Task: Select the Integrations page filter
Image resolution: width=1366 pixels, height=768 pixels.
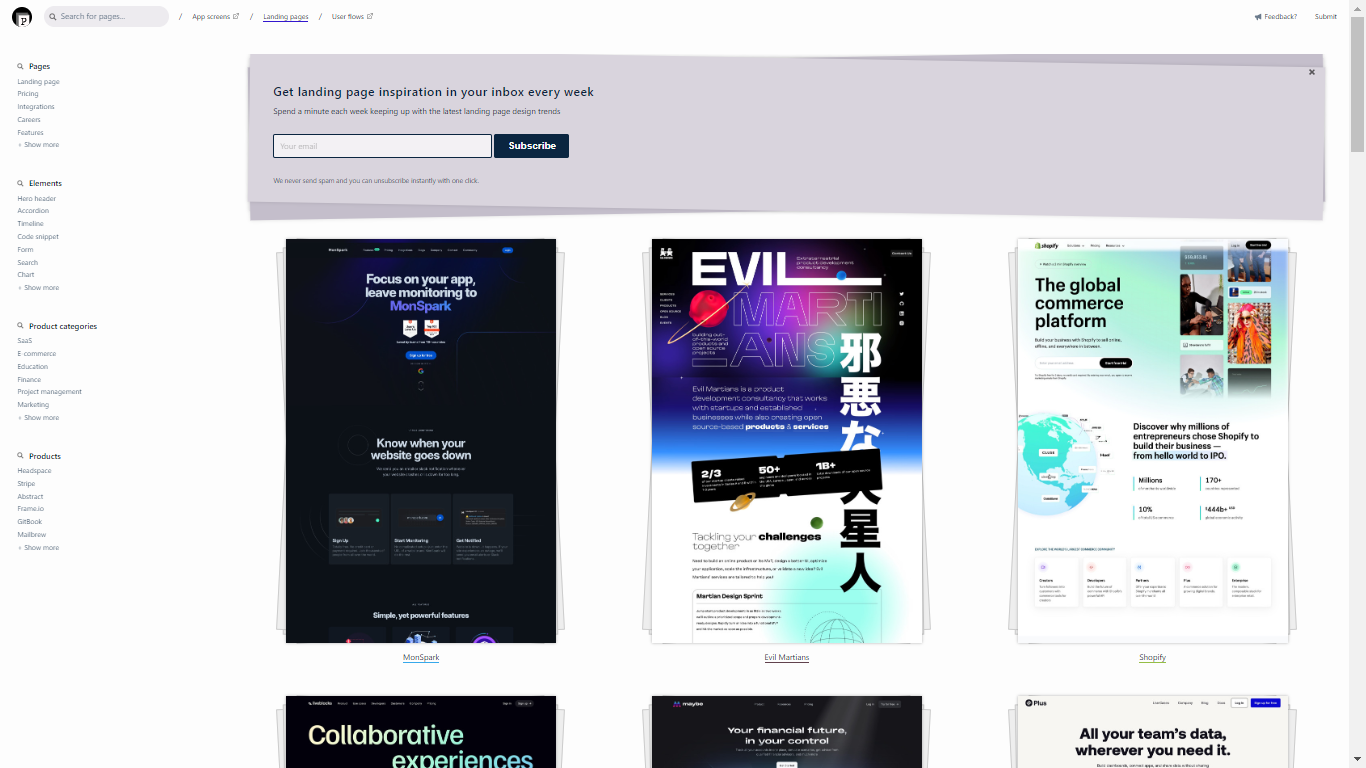Action: 36,107
